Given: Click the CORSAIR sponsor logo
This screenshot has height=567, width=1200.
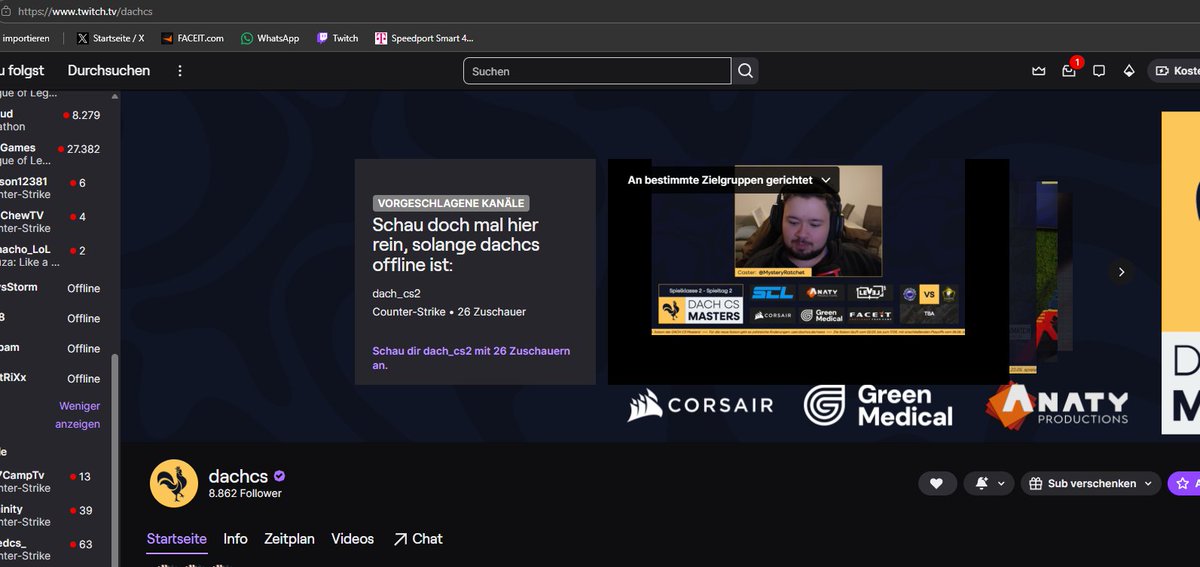Looking at the screenshot, I should point(700,405).
